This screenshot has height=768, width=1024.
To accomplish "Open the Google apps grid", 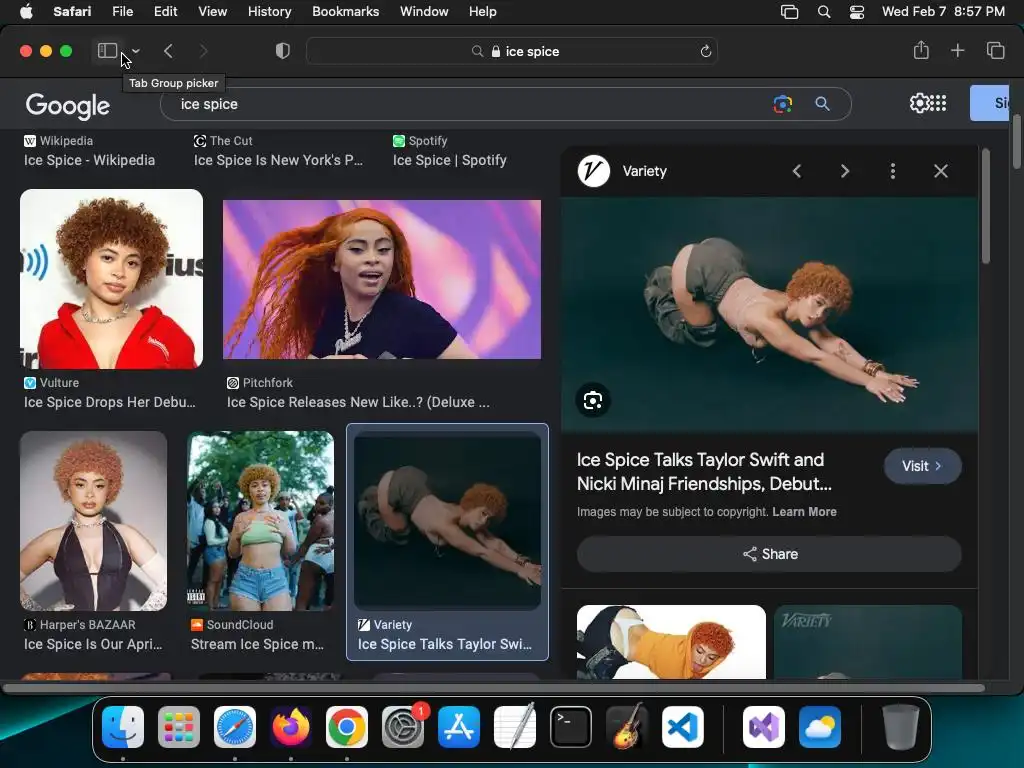I will tap(938, 103).
